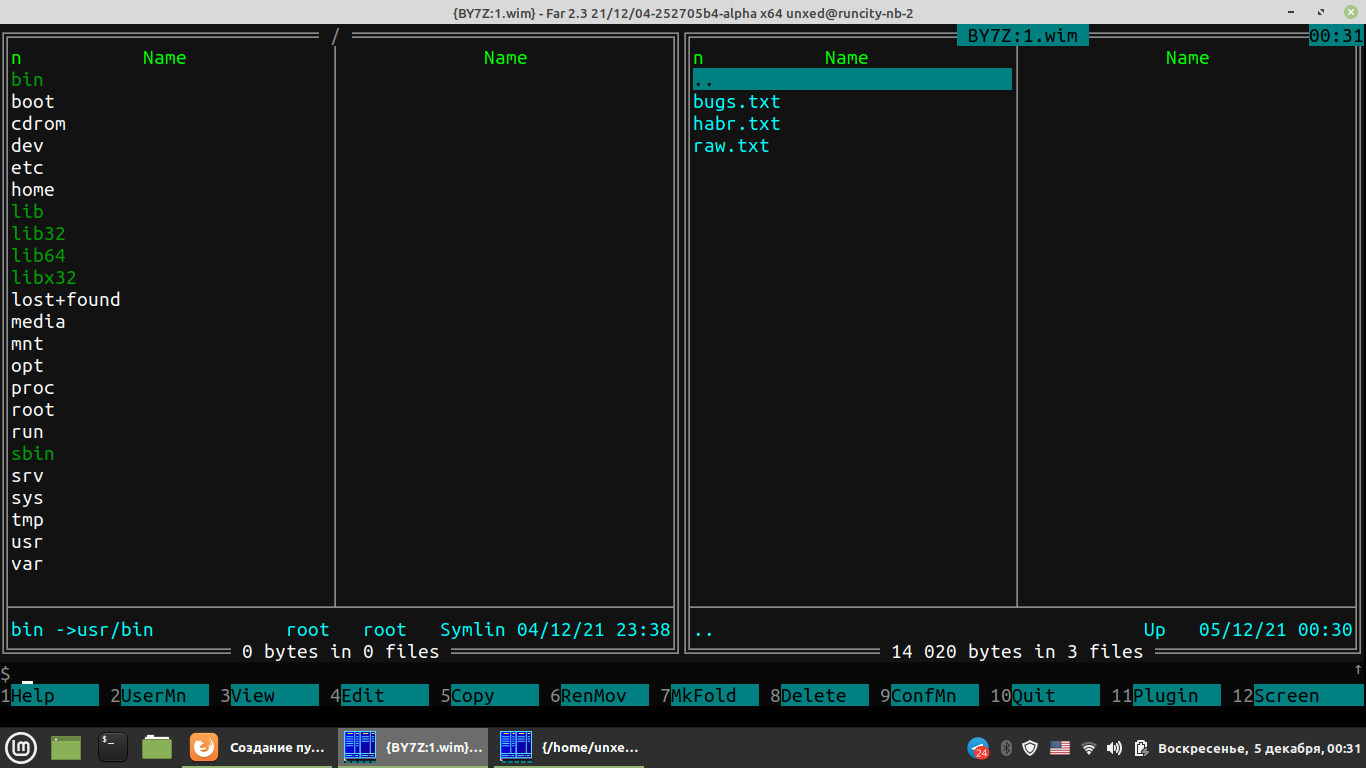Open the Linux Mint start menu
This screenshot has width=1366, height=768.
point(21,747)
